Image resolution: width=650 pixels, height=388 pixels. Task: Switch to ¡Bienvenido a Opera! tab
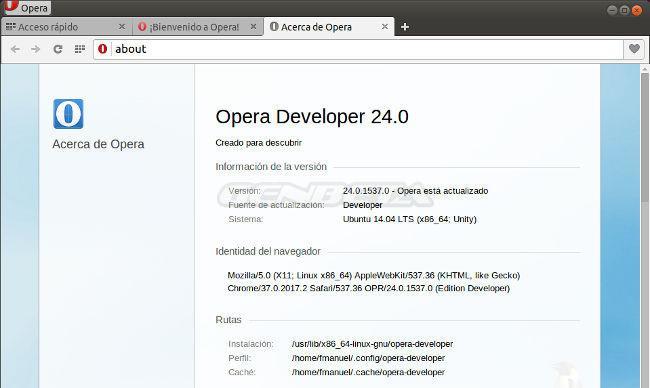click(x=197, y=27)
